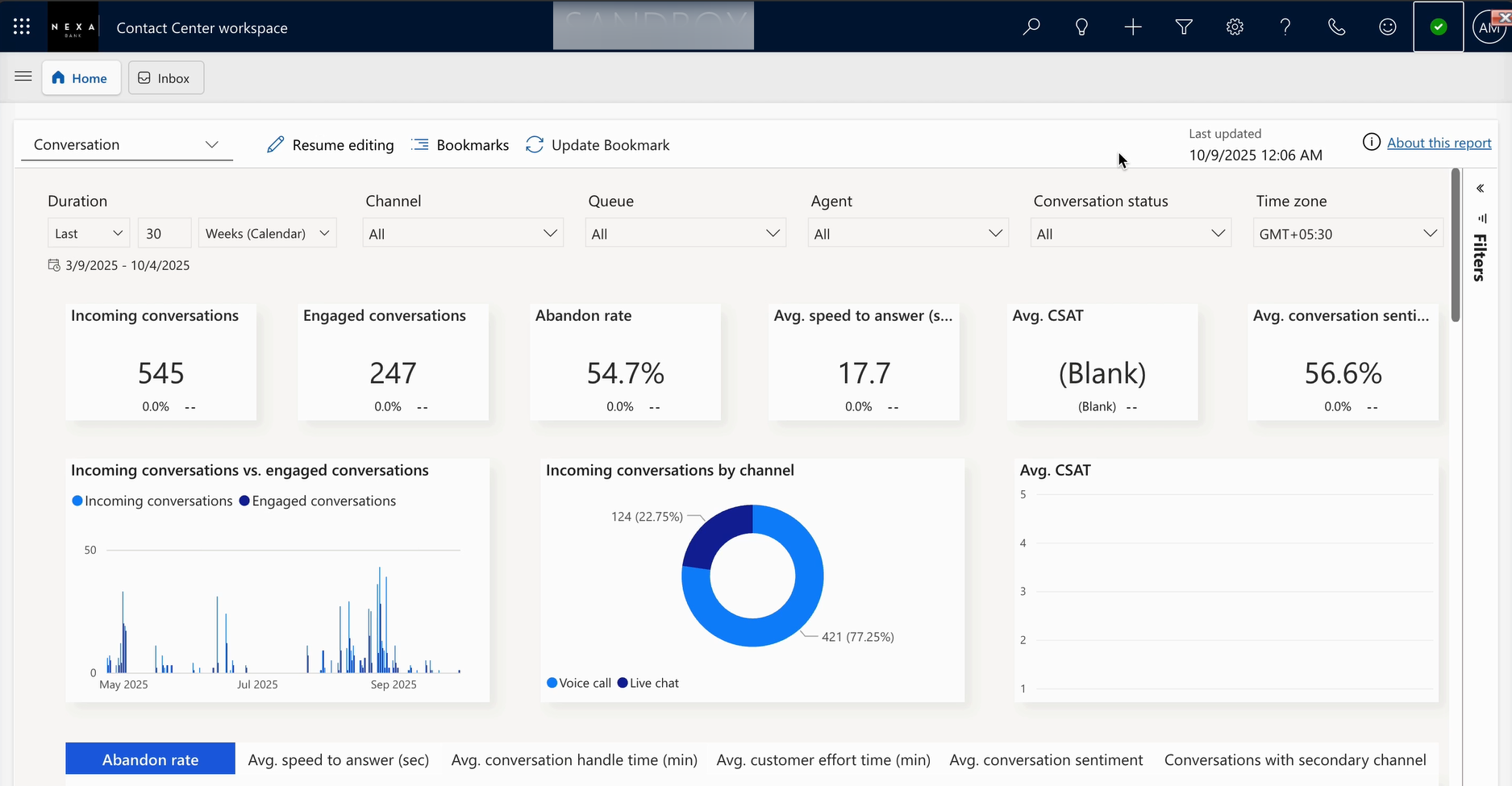Select the Avg. conversation sentiment tab
Screen dimensions: 1512x786
(x=1046, y=760)
